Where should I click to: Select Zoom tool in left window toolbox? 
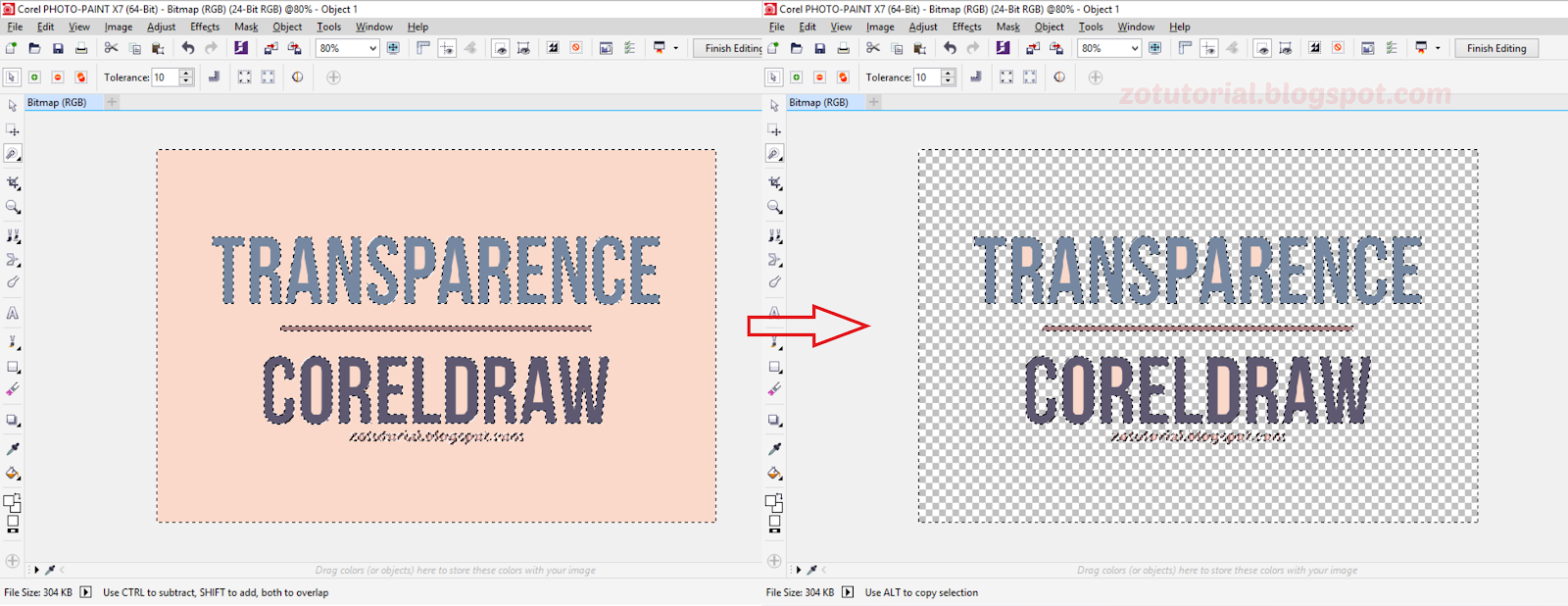(13, 207)
